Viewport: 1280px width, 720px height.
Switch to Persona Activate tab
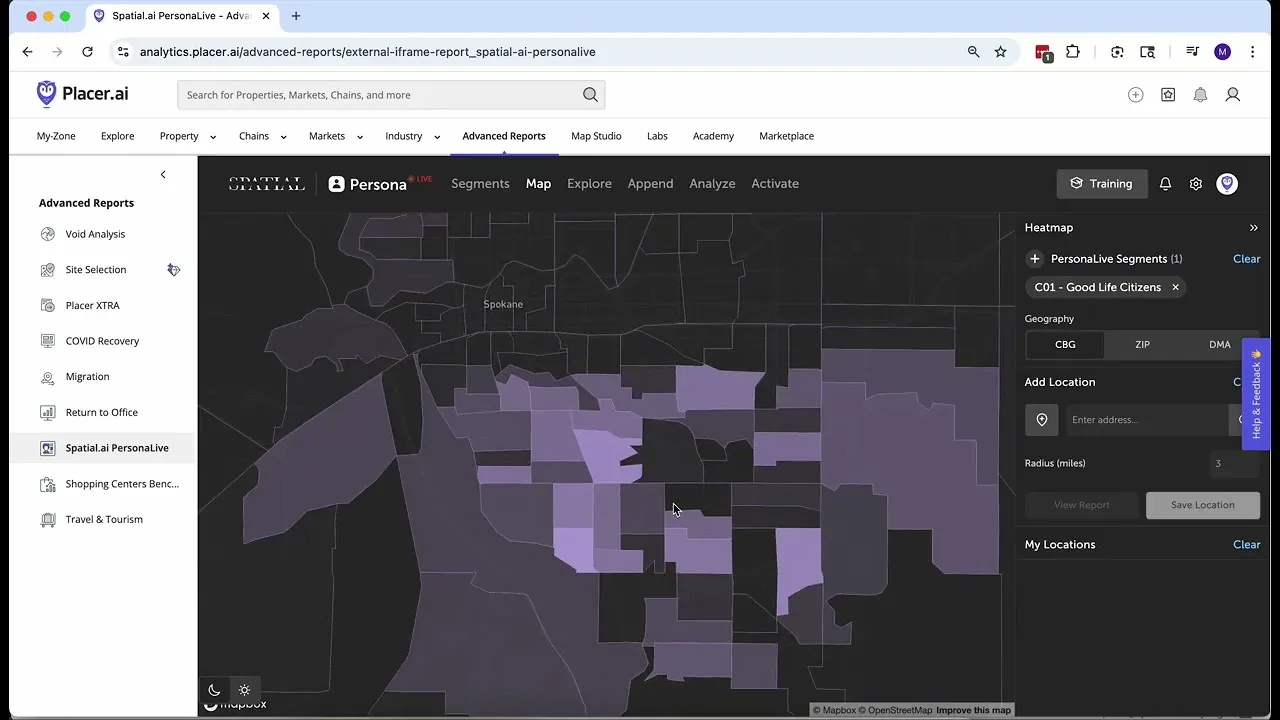(x=775, y=184)
